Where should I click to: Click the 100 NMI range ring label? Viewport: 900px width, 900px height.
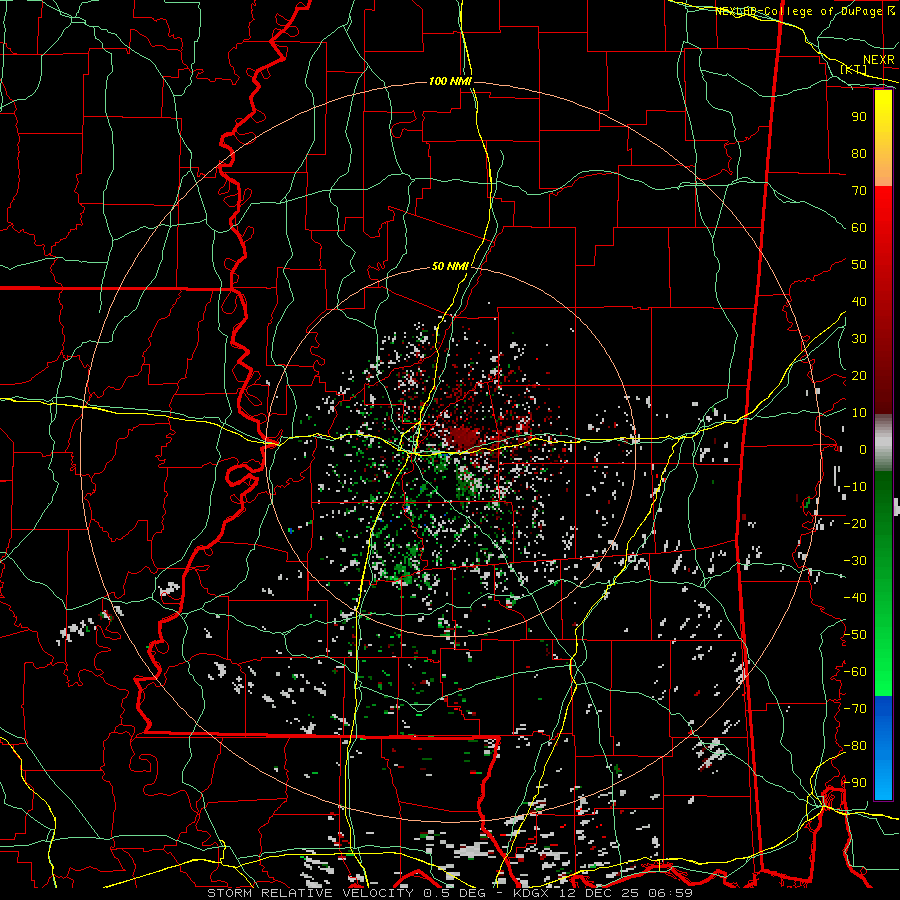tap(451, 82)
